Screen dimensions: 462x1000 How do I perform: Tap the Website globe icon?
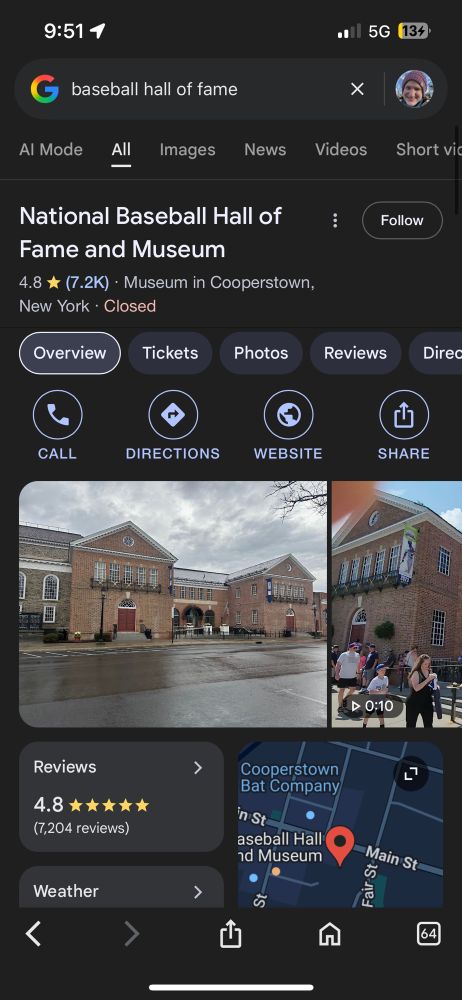click(288, 415)
